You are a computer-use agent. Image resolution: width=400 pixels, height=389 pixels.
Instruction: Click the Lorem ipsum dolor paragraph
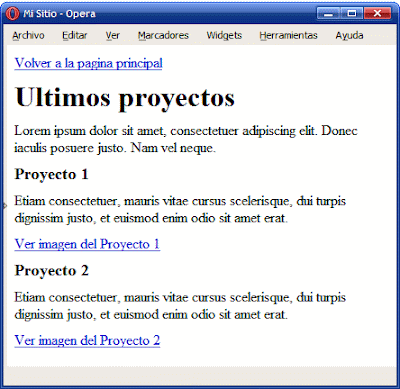186,139
